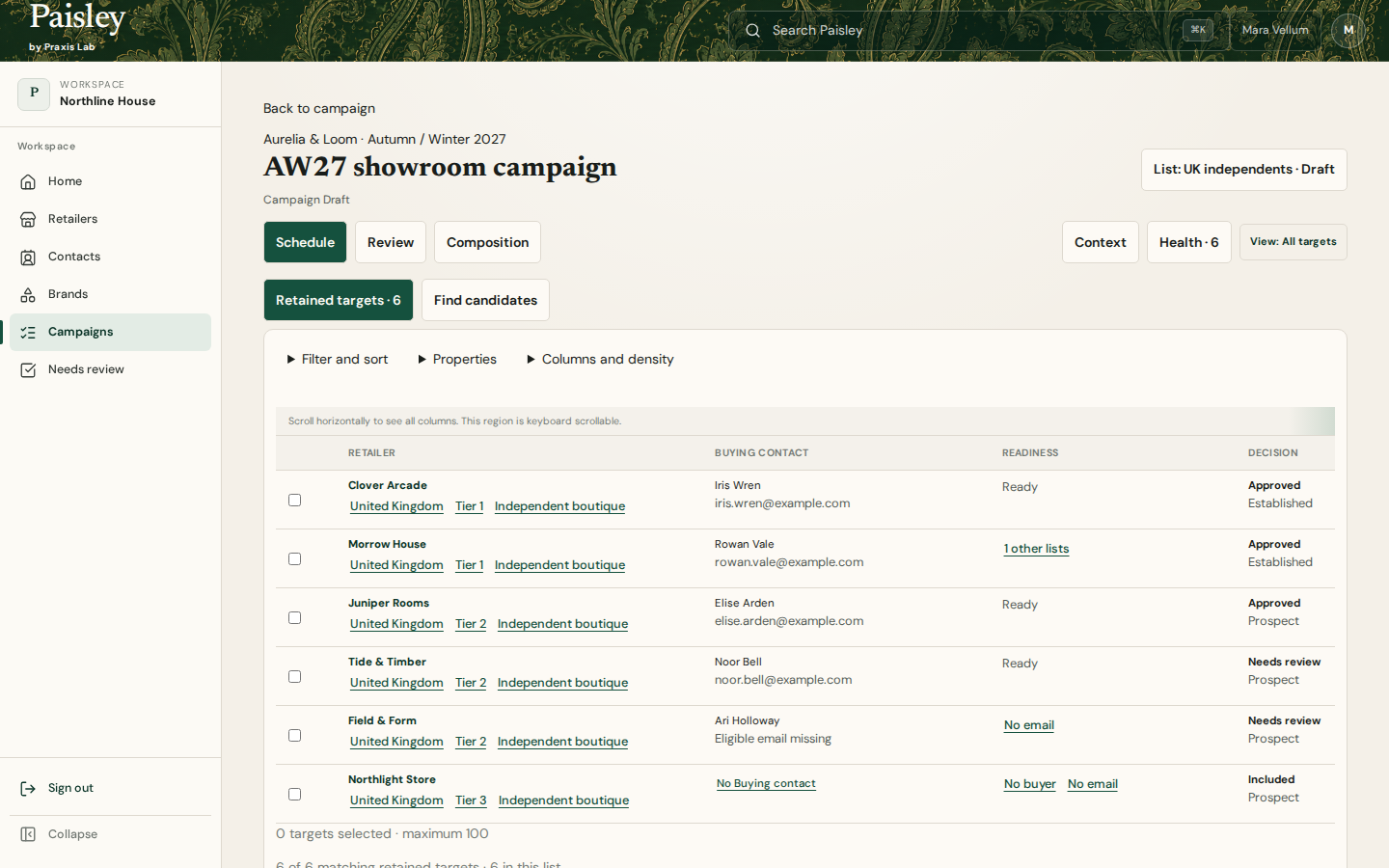Click iris.wren@example.com email
The image size is (1389, 868).
[782, 503]
